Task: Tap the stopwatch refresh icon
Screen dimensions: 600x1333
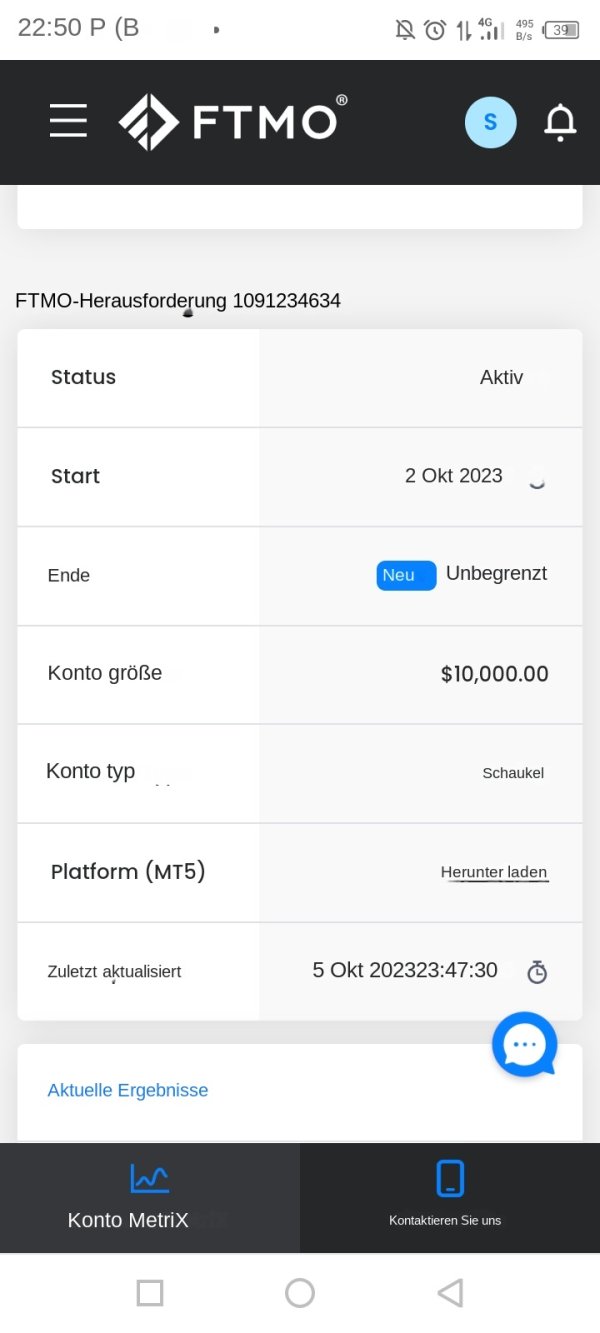Action: point(537,971)
